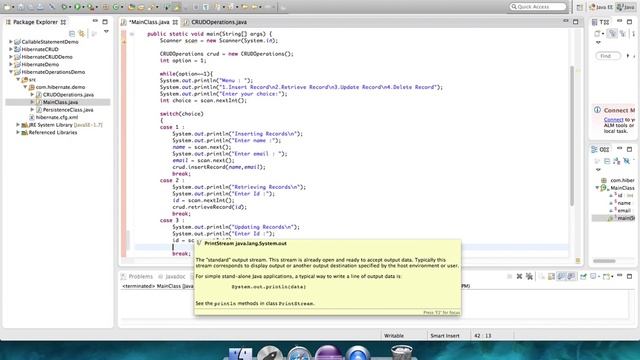
Task: Click the Trash icon in the Dock
Action: 402,353
